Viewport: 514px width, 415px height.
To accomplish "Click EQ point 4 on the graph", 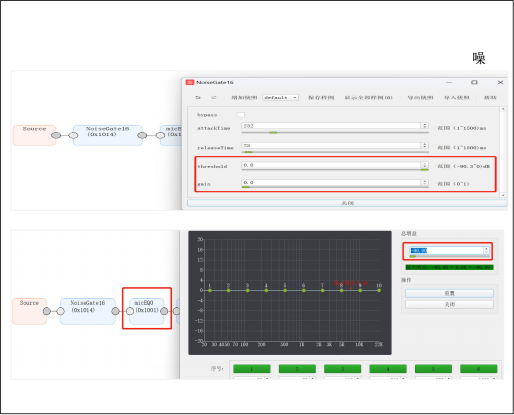I will tap(266, 291).
